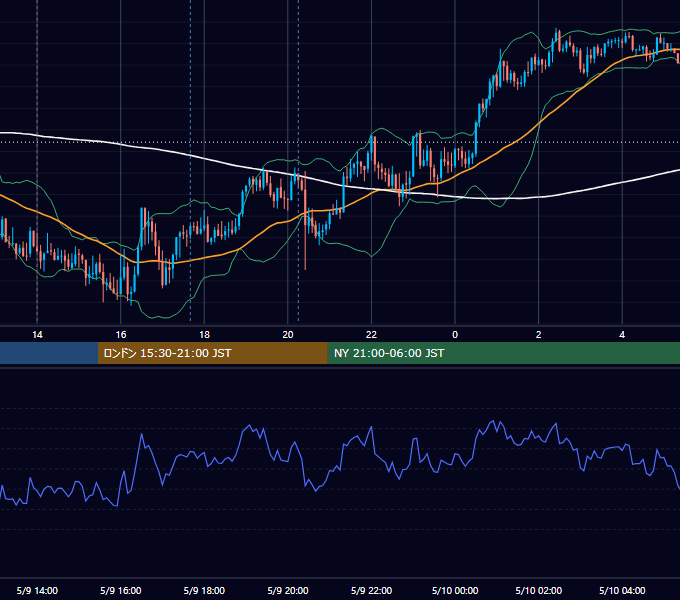Viewport: 680px width, 600px height.
Task: Select the 5/9 14:00 date label
Action: tap(37, 590)
